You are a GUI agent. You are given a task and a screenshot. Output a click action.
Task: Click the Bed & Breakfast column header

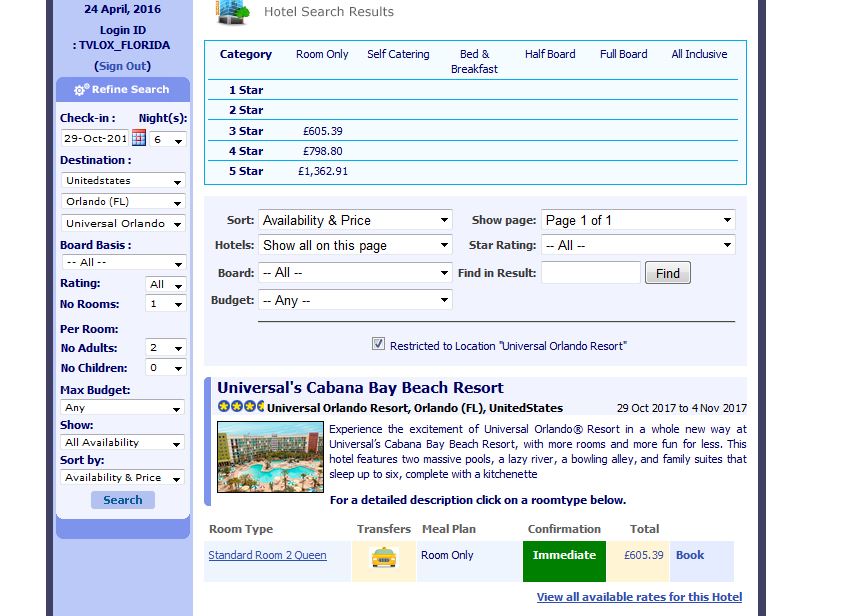(x=474, y=62)
